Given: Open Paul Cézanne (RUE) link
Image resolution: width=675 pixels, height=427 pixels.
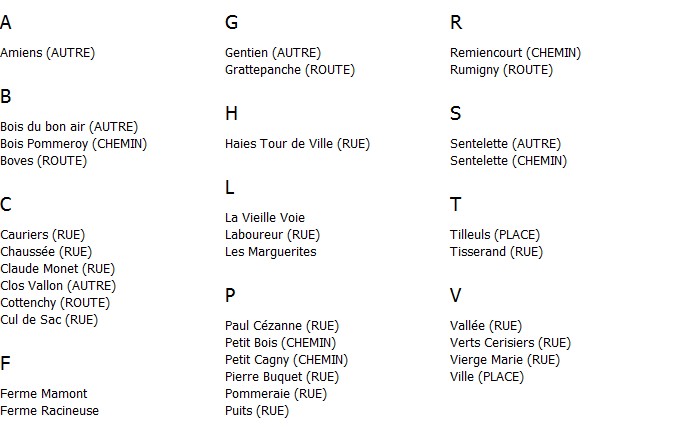Looking at the screenshot, I should click(x=282, y=326).
